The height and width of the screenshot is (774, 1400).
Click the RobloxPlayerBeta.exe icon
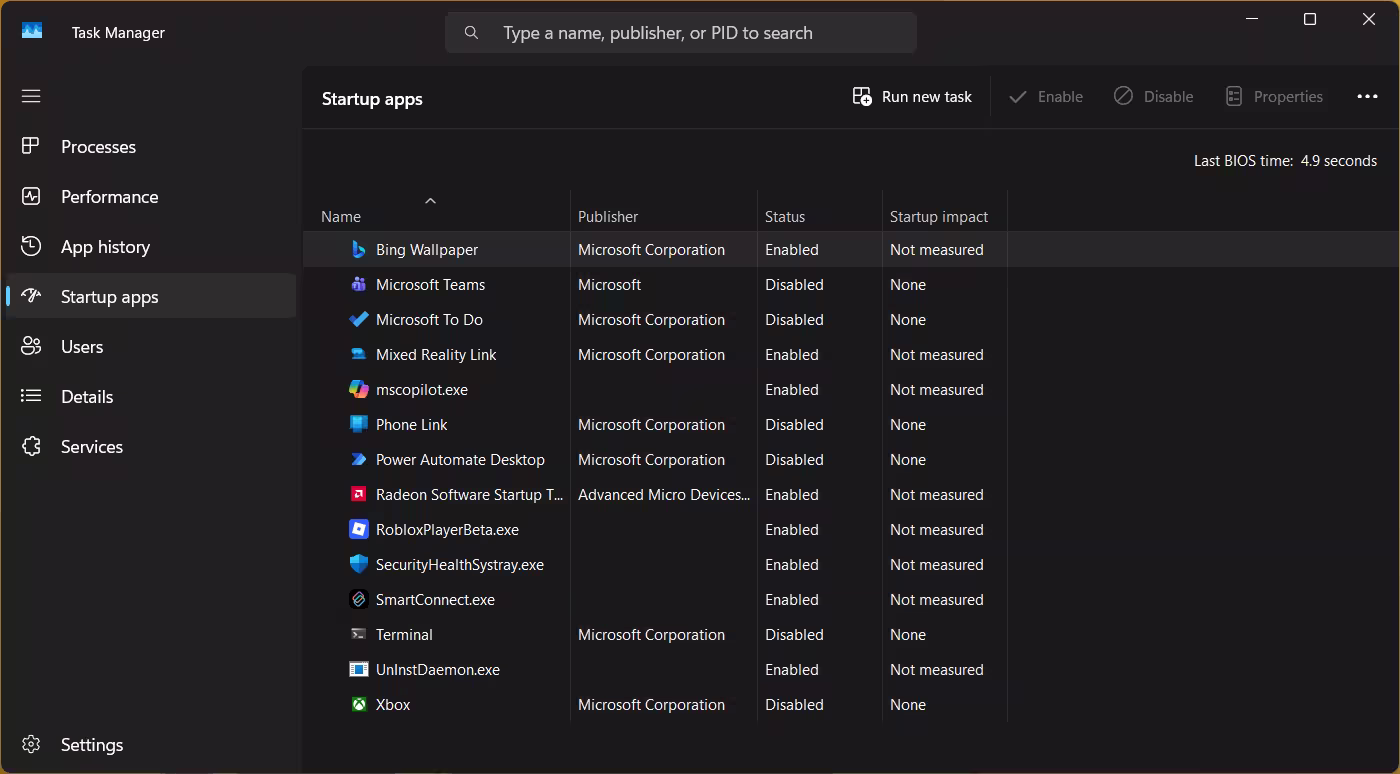coord(358,529)
